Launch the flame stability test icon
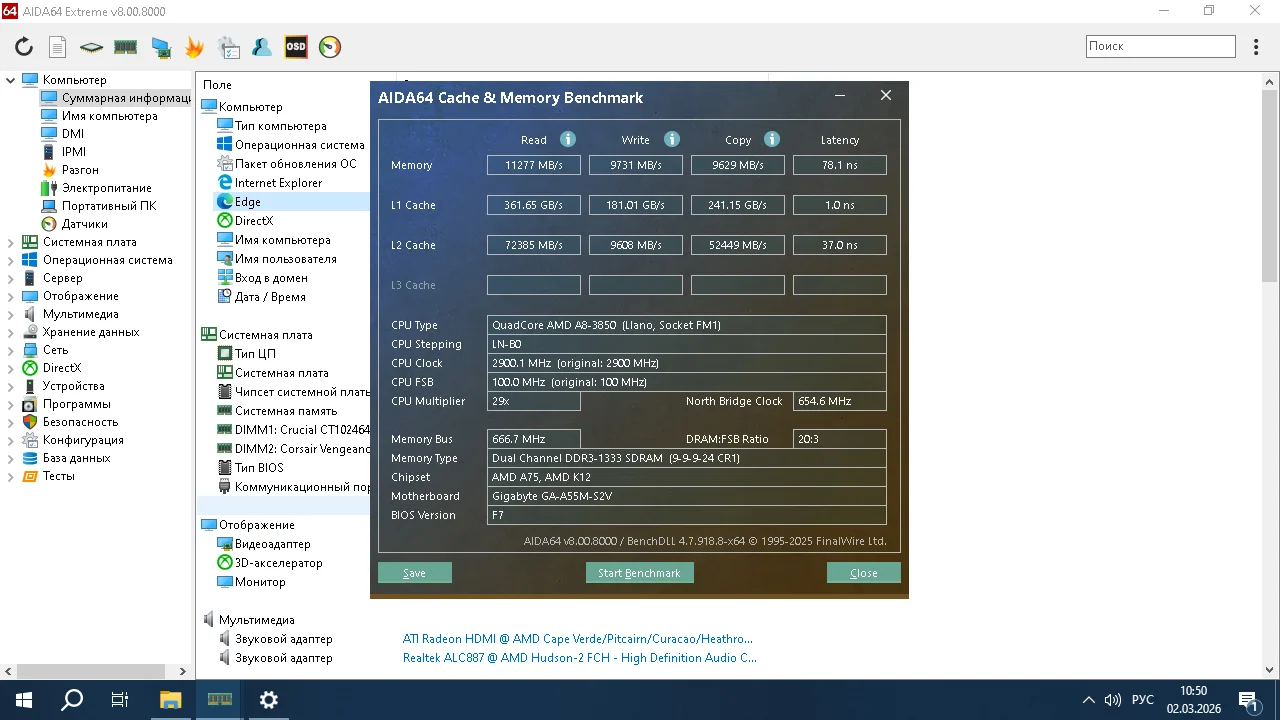Image resolution: width=1280 pixels, height=720 pixels. 194,47
